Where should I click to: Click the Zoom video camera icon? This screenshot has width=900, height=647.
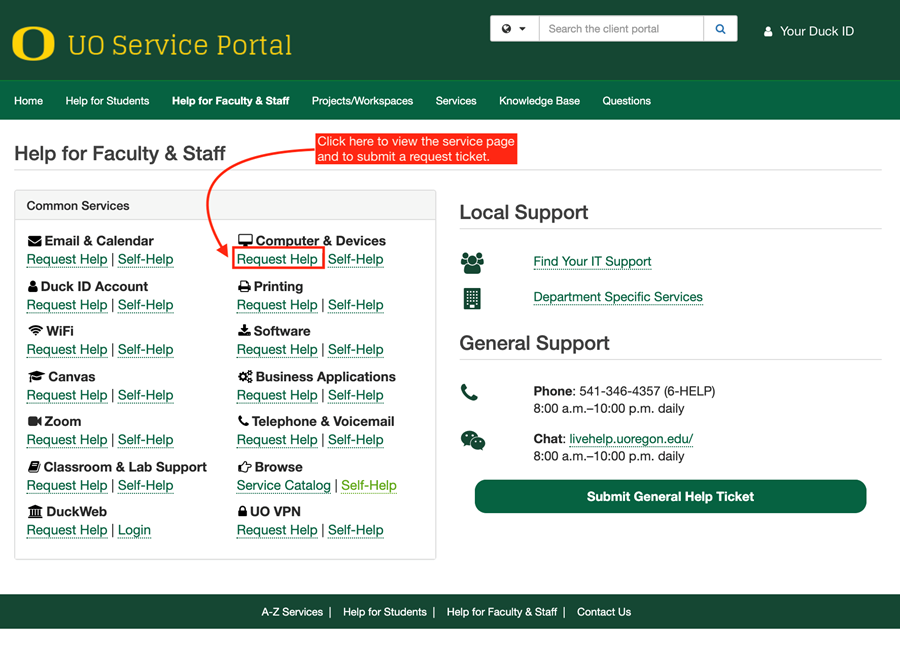34,421
